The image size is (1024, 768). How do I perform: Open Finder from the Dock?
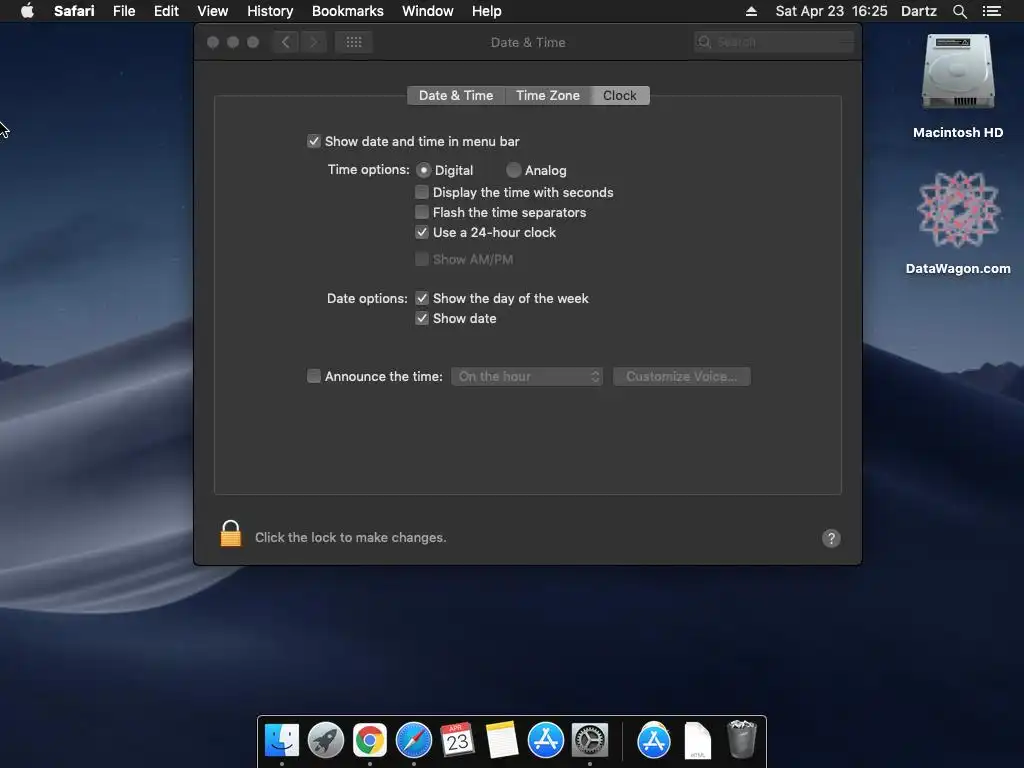(281, 740)
